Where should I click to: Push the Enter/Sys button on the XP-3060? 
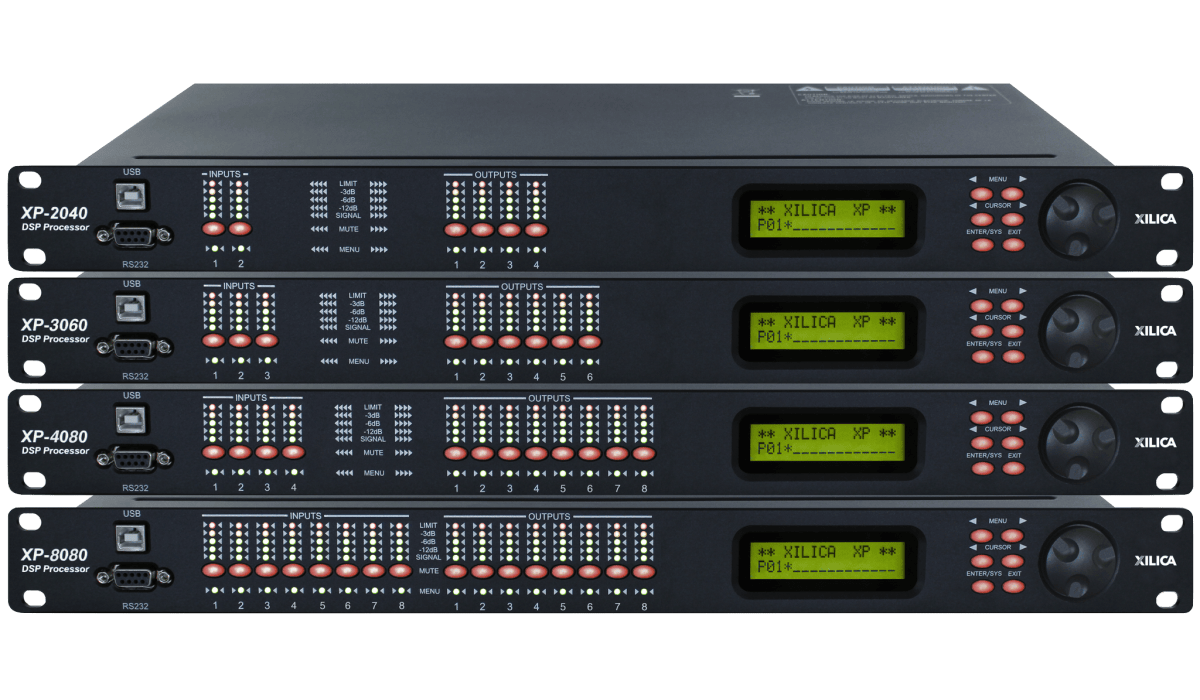(982, 356)
